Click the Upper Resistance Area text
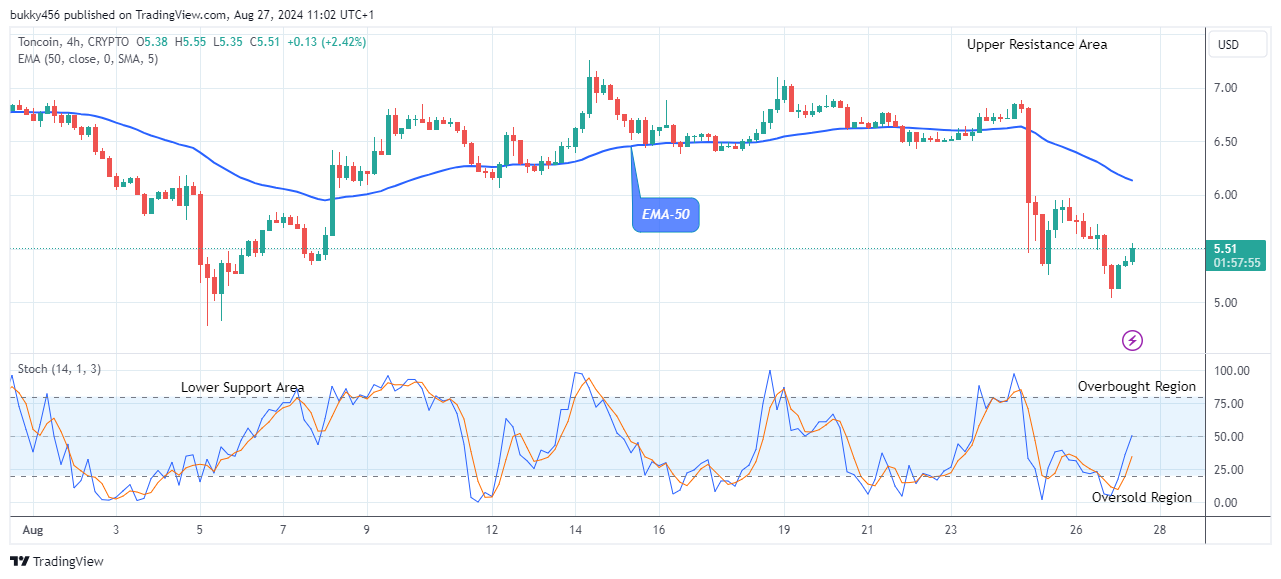 [x=1037, y=44]
